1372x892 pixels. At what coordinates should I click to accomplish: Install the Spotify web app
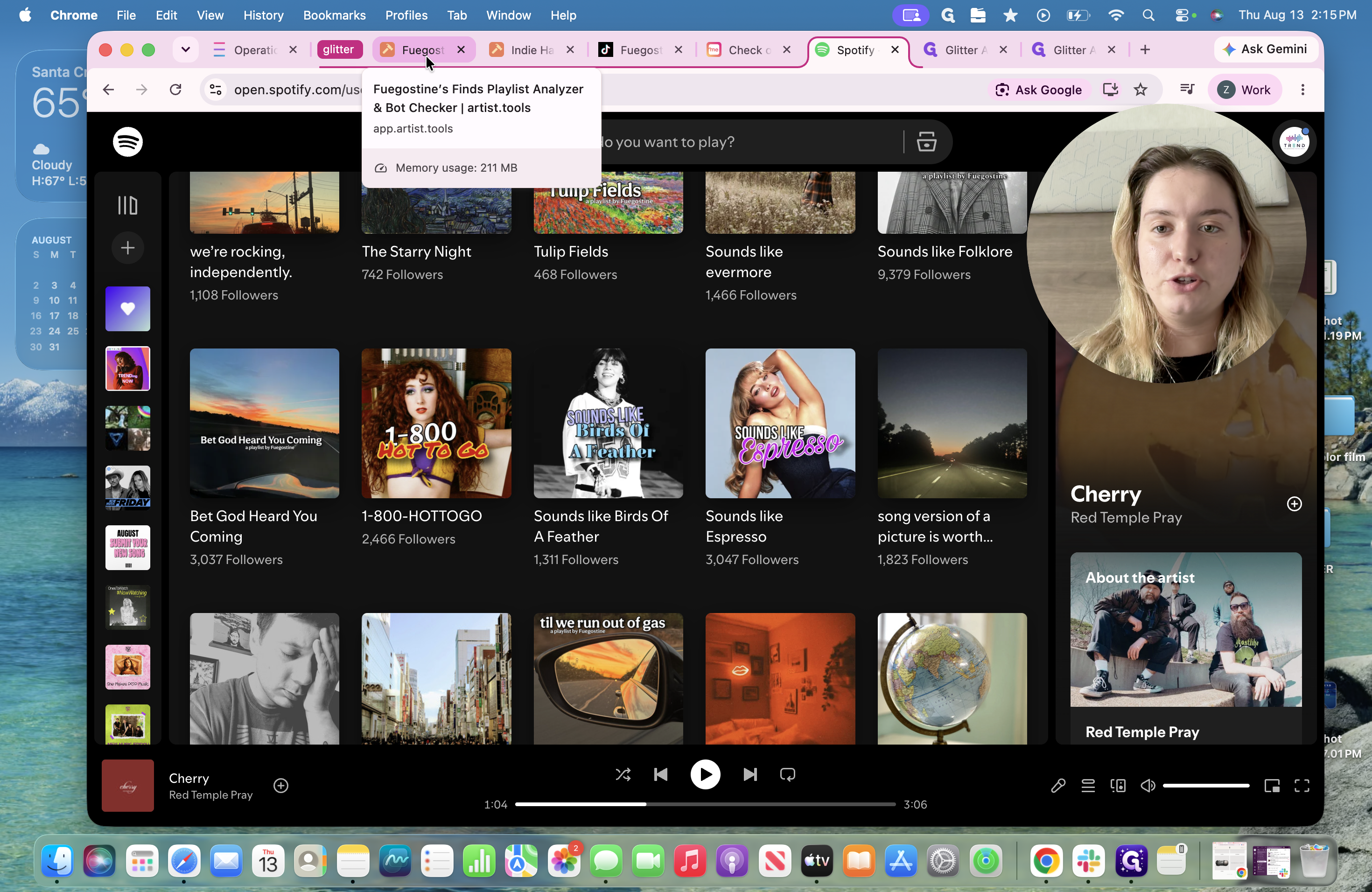pyautogui.click(x=1110, y=89)
